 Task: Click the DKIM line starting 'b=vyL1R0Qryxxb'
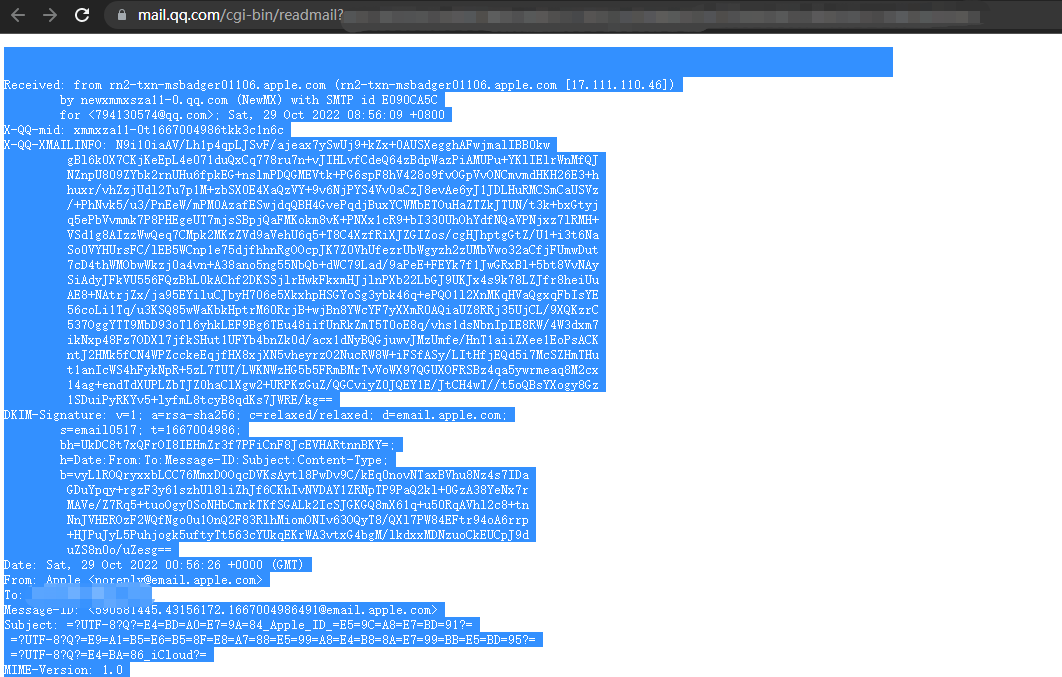(295, 475)
